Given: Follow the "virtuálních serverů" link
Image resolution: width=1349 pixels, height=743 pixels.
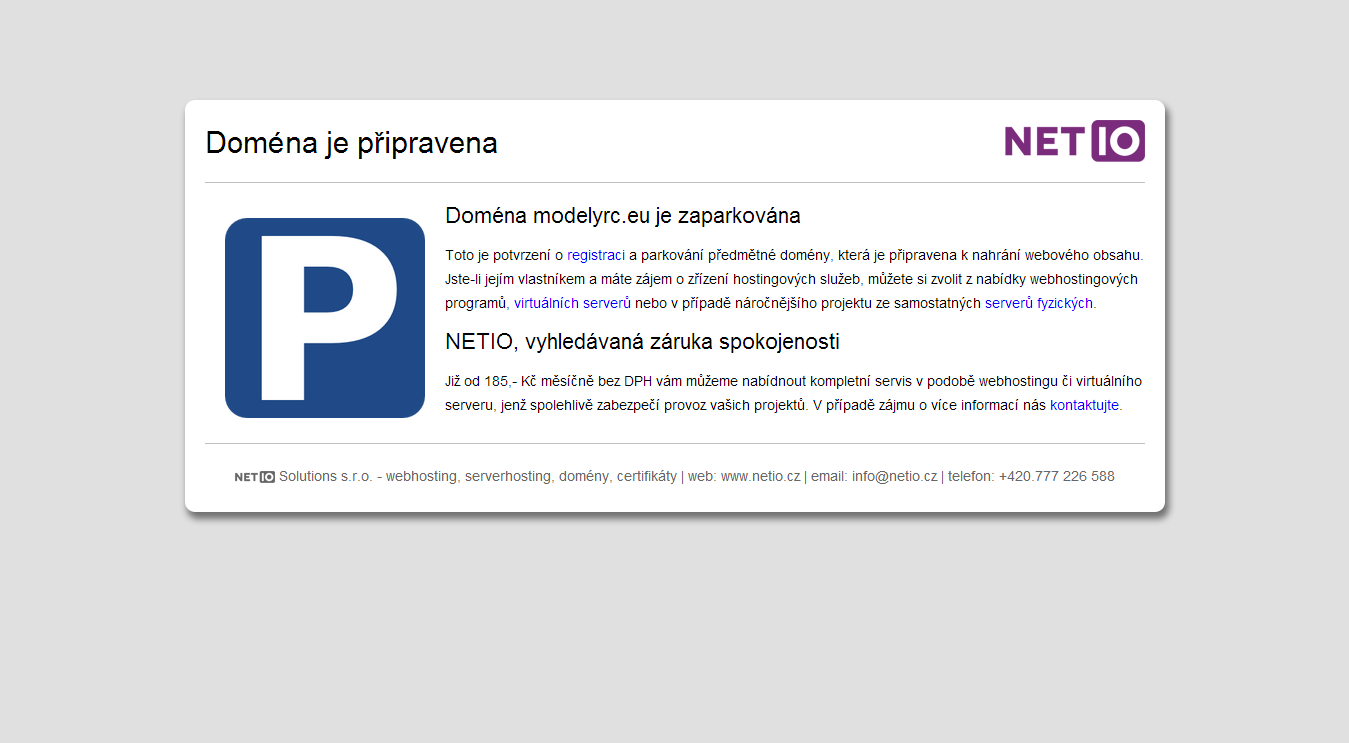Looking at the screenshot, I should coord(572,303).
